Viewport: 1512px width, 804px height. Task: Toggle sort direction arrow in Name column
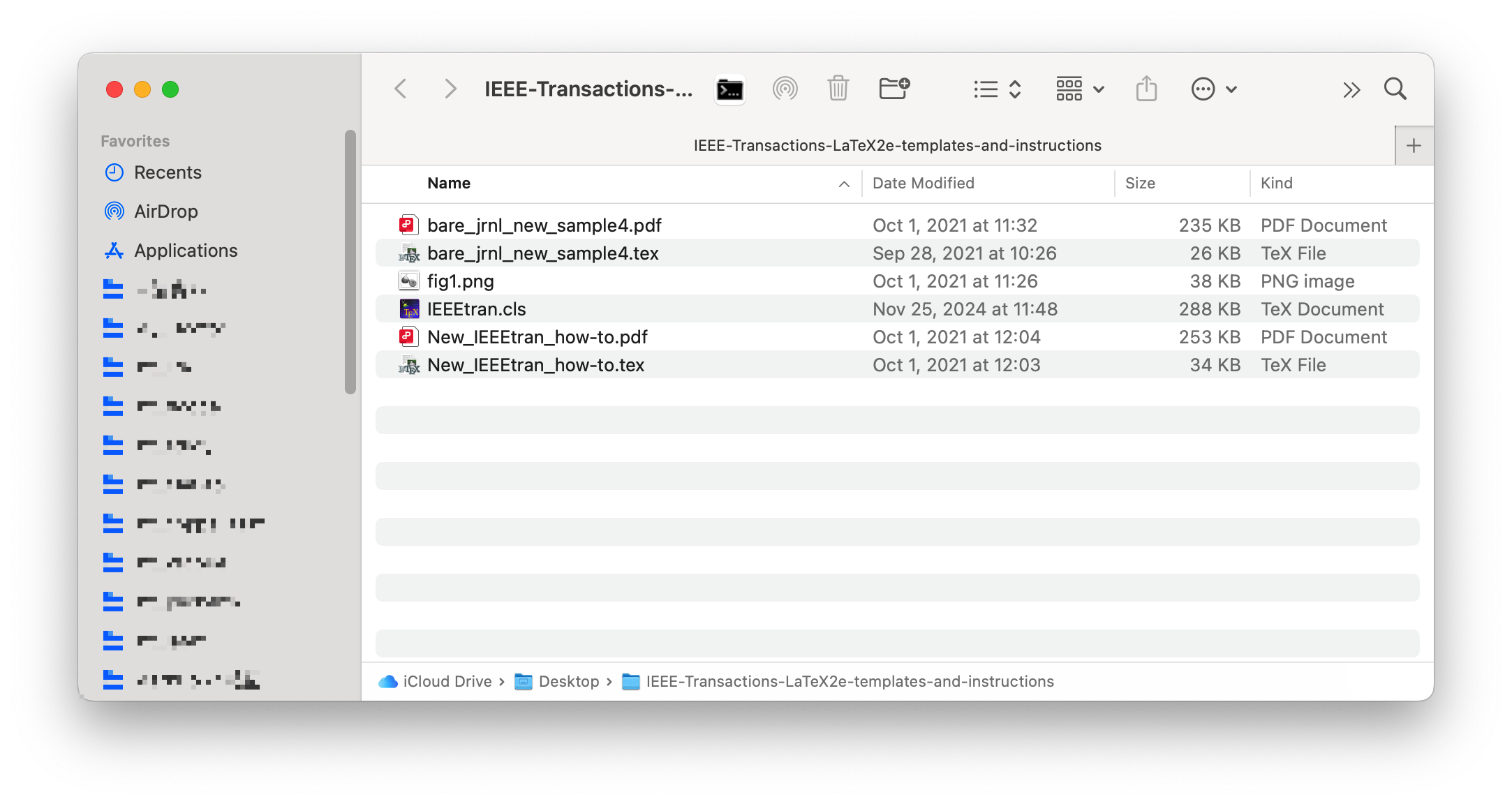844,184
